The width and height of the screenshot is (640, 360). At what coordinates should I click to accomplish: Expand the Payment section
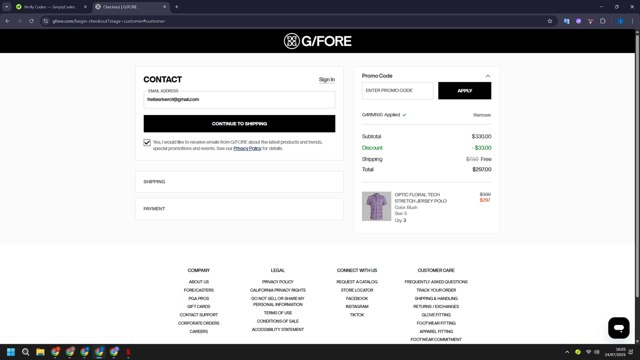[239, 209]
